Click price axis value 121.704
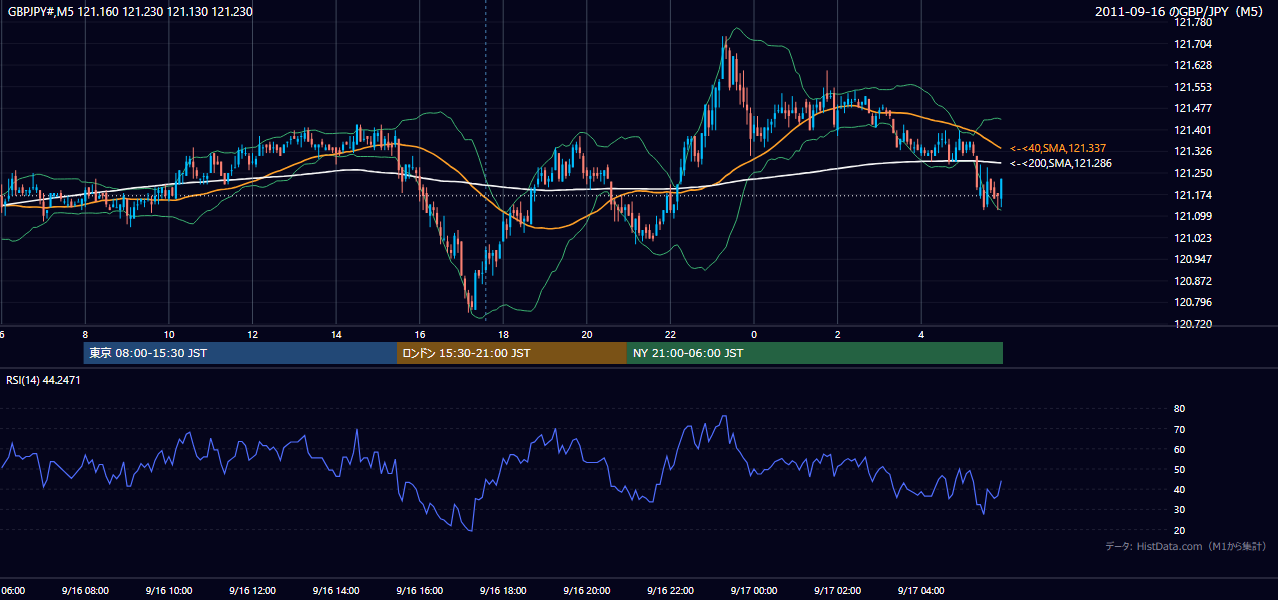The height and width of the screenshot is (600, 1278). pos(1191,44)
